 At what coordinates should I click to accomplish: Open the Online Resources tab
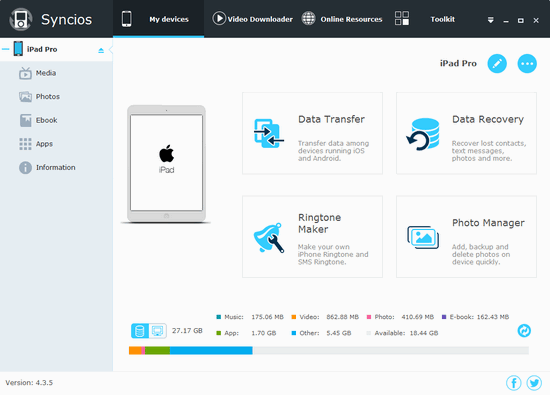click(342, 19)
